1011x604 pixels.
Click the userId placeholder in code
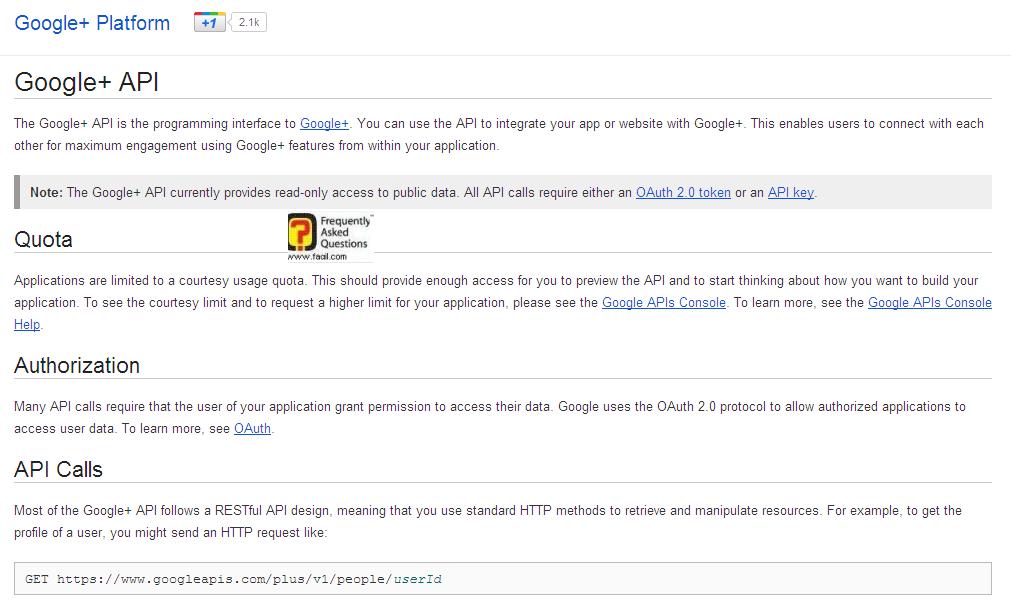tap(418, 579)
